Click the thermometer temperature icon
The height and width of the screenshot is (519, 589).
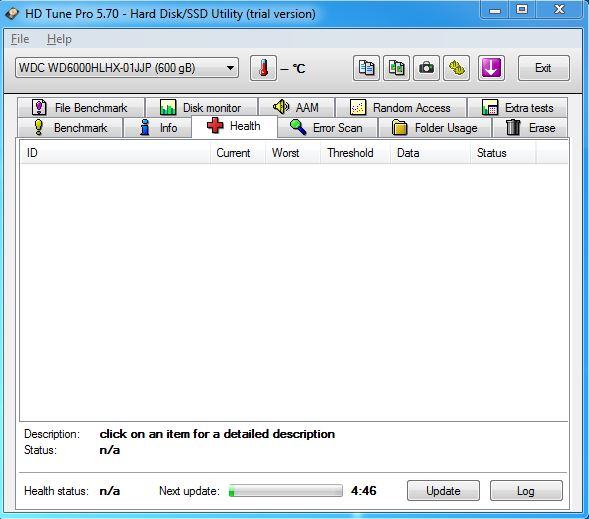(x=263, y=68)
